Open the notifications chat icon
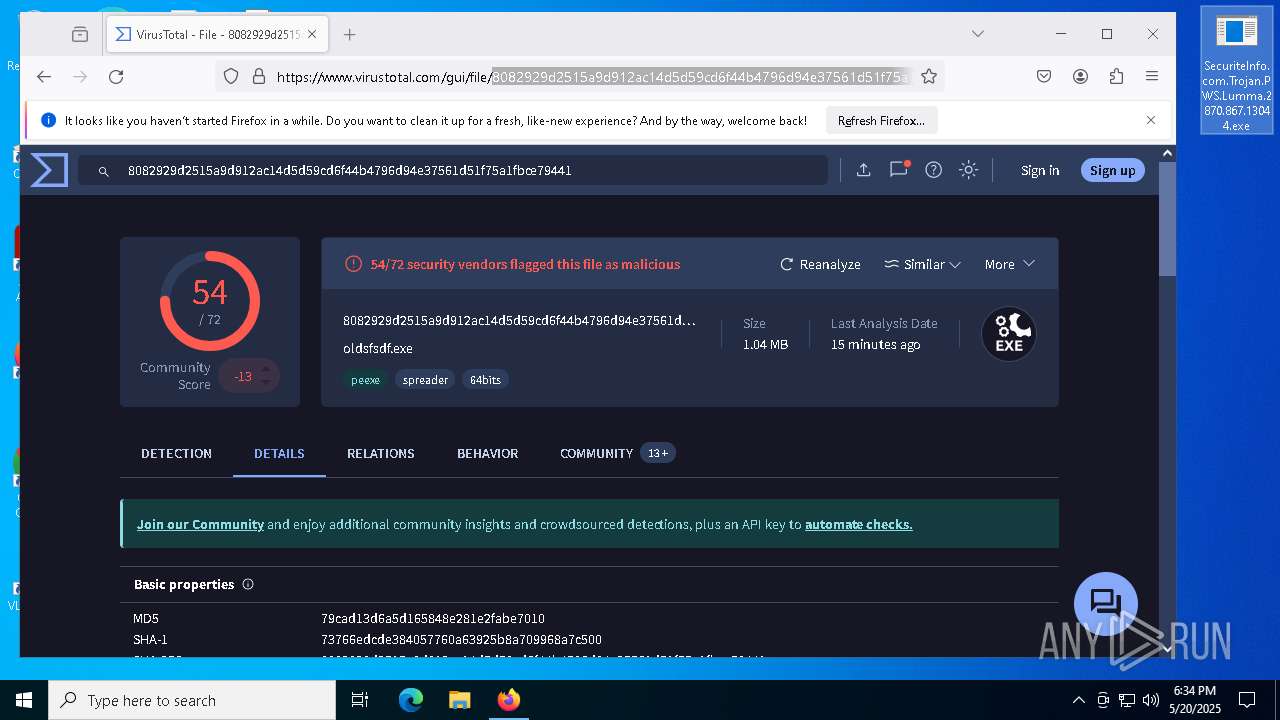 (x=898, y=169)
